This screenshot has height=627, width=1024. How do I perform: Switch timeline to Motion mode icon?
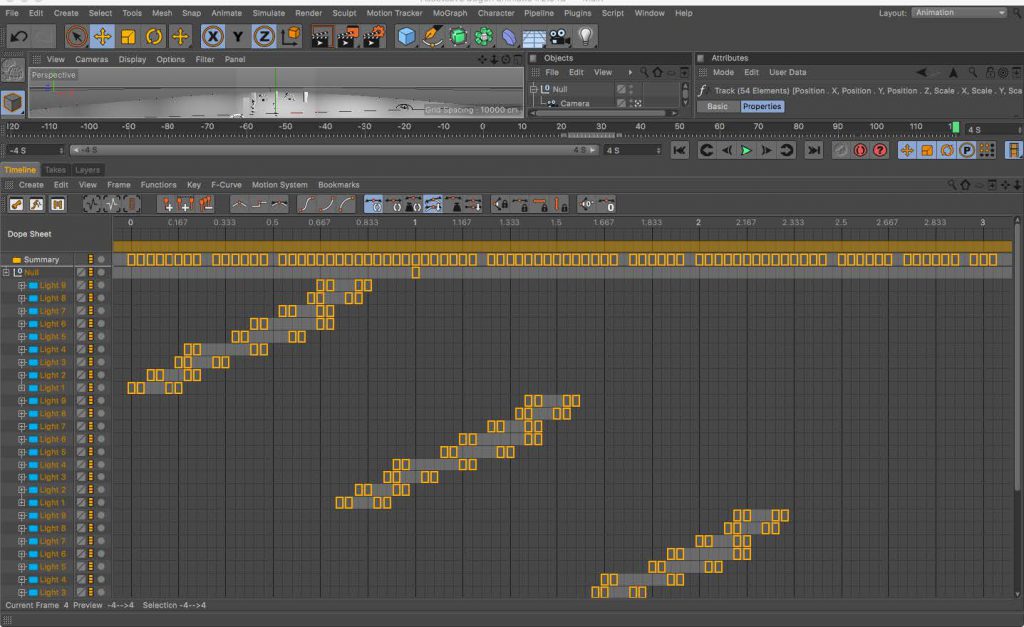coord(57,204)
